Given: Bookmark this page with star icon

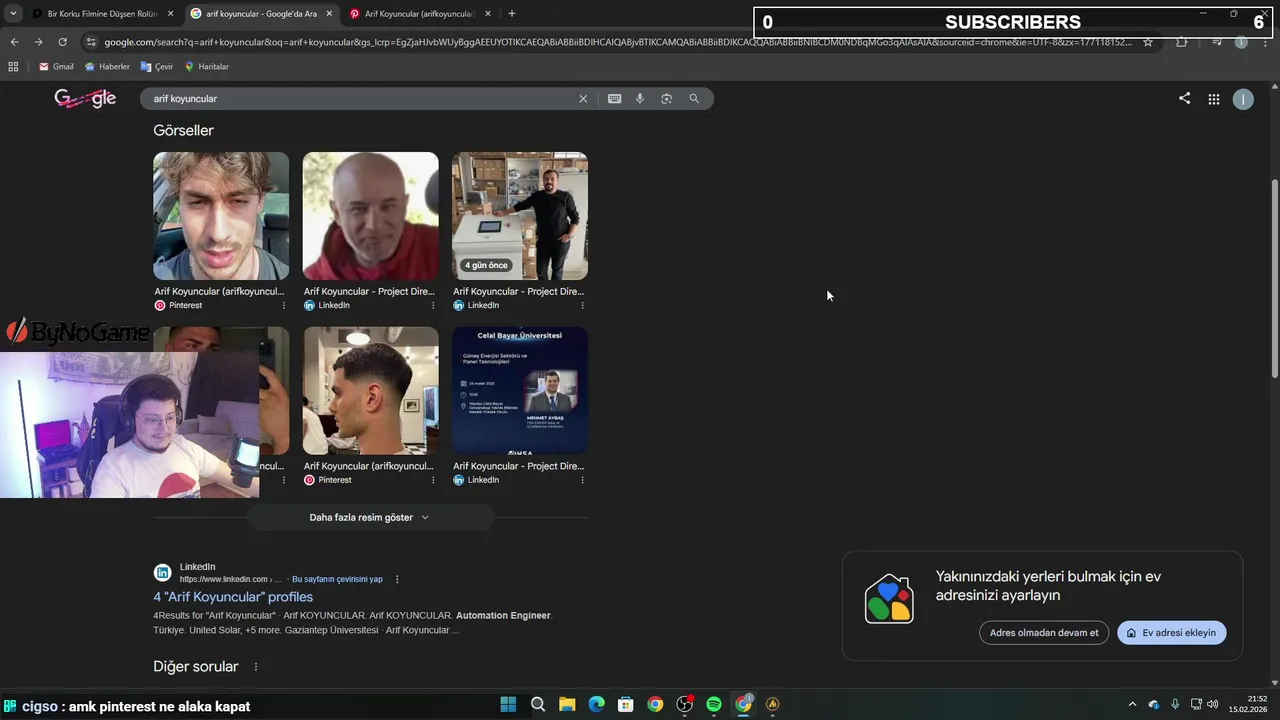Looking at the screenshot, I should [1148, 42].
